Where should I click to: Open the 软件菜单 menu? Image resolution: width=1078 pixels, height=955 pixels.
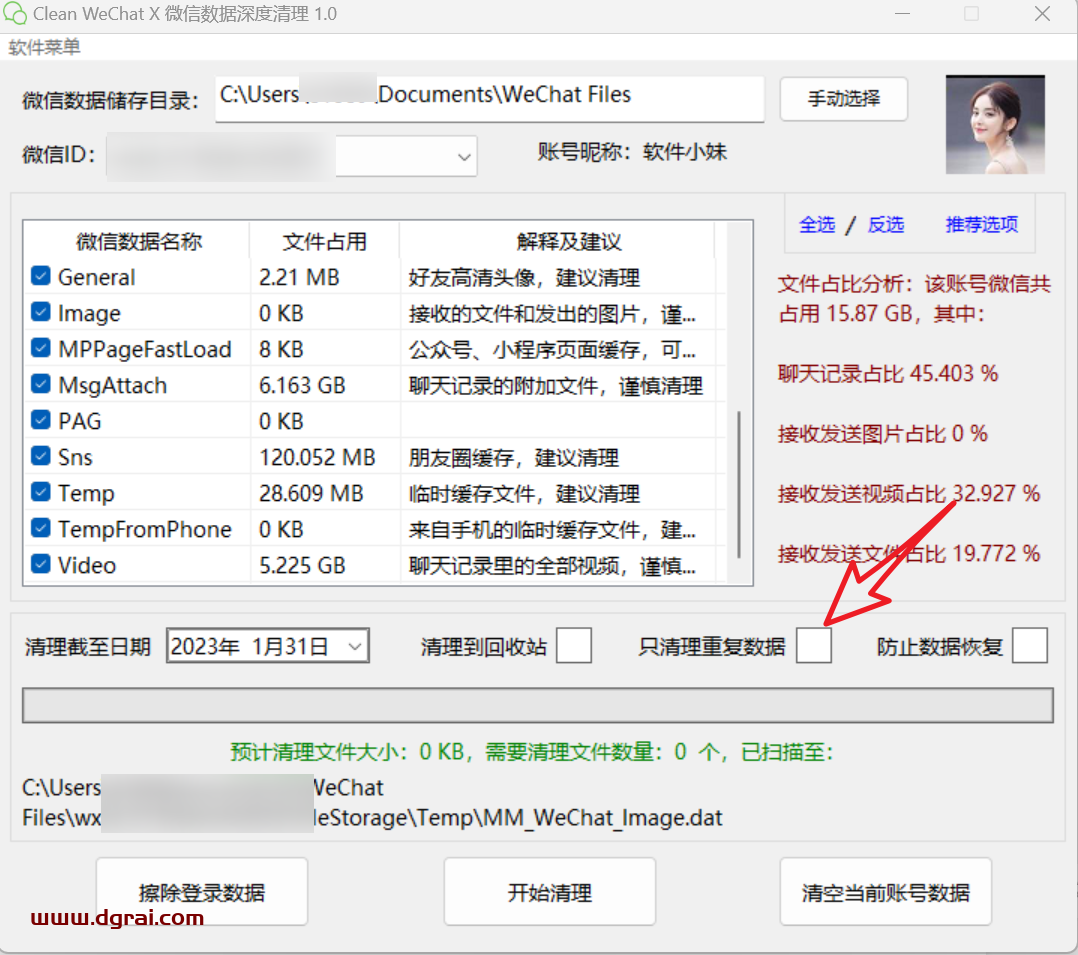pos(44,47)
